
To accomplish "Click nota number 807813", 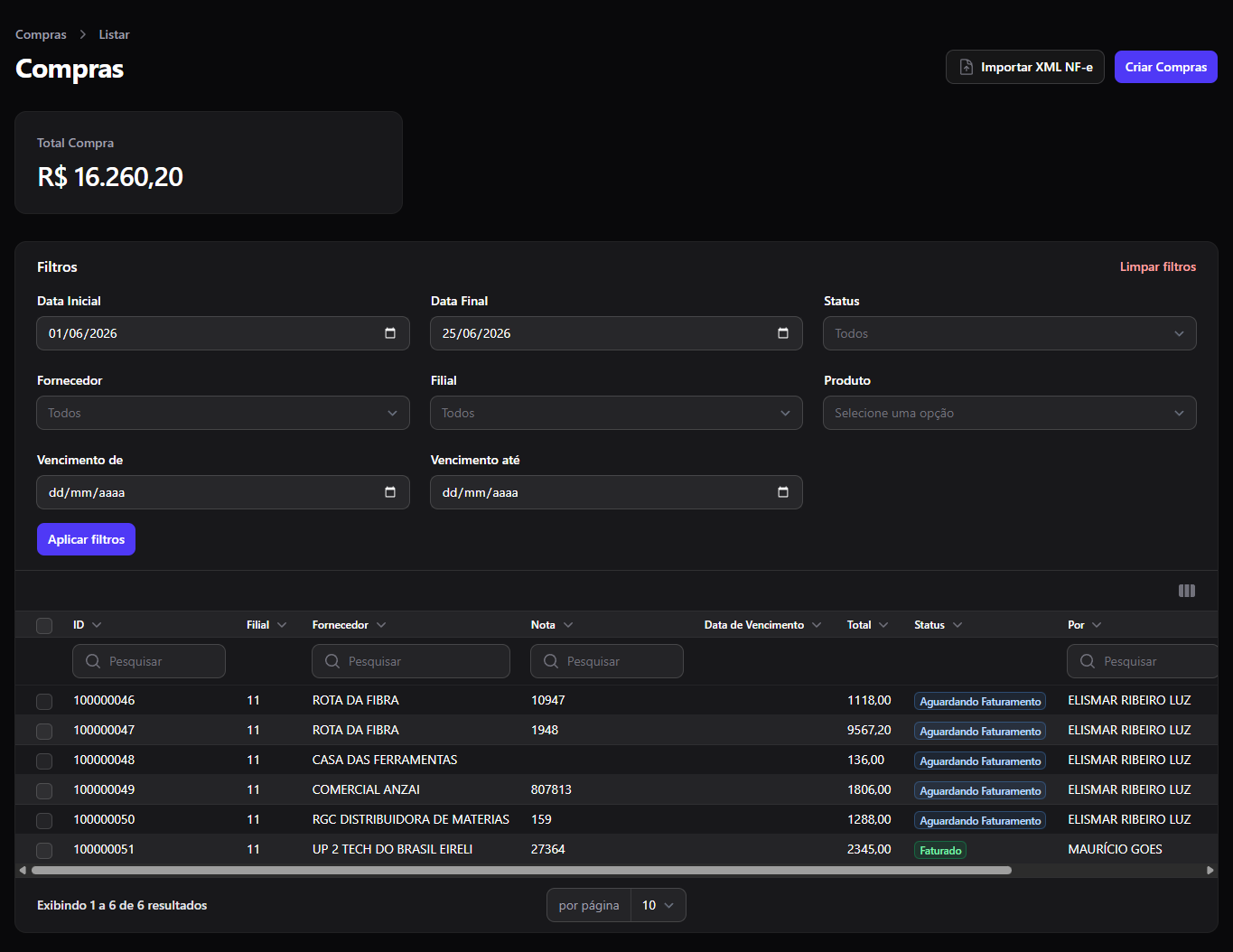I will coord(551,789).
